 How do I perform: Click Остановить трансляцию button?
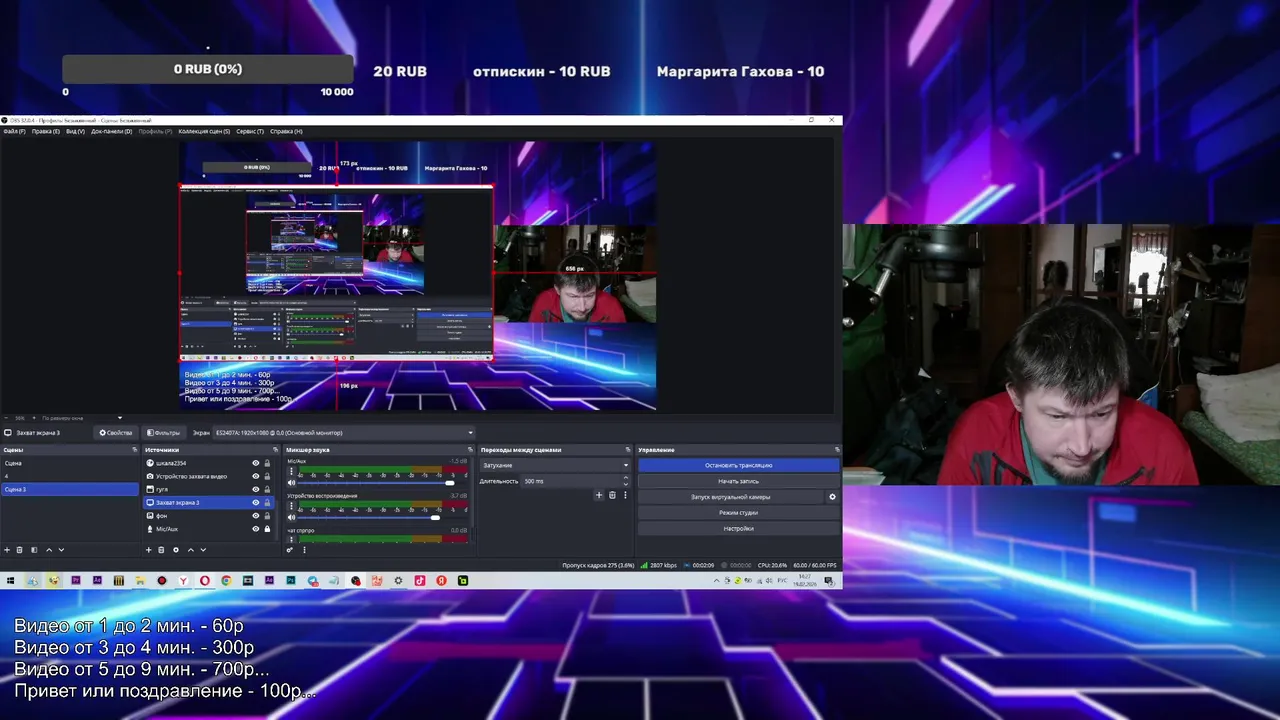738,465
